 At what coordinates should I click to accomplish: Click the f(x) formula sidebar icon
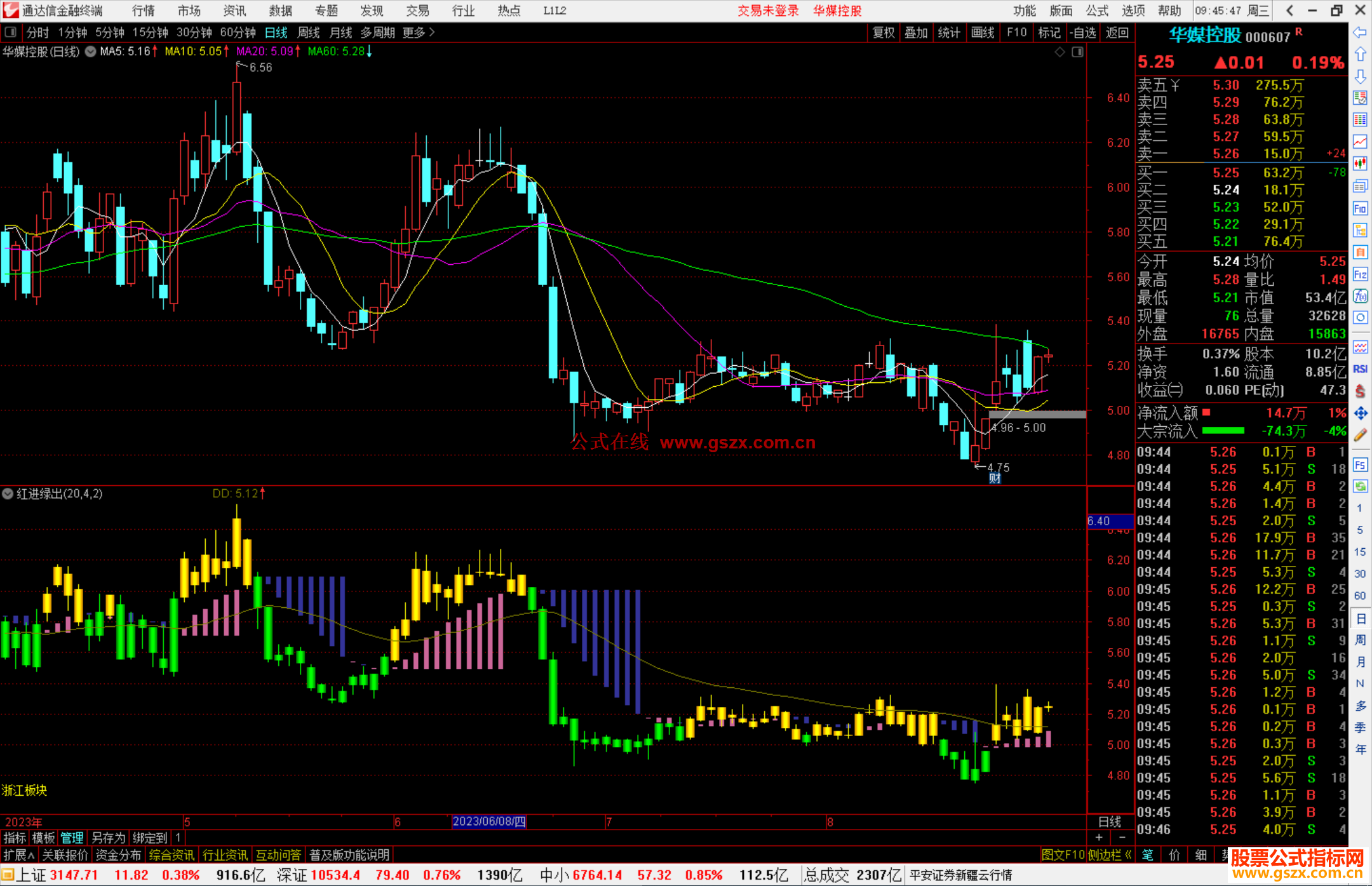pyautogui.click(x=1360, y=296)
